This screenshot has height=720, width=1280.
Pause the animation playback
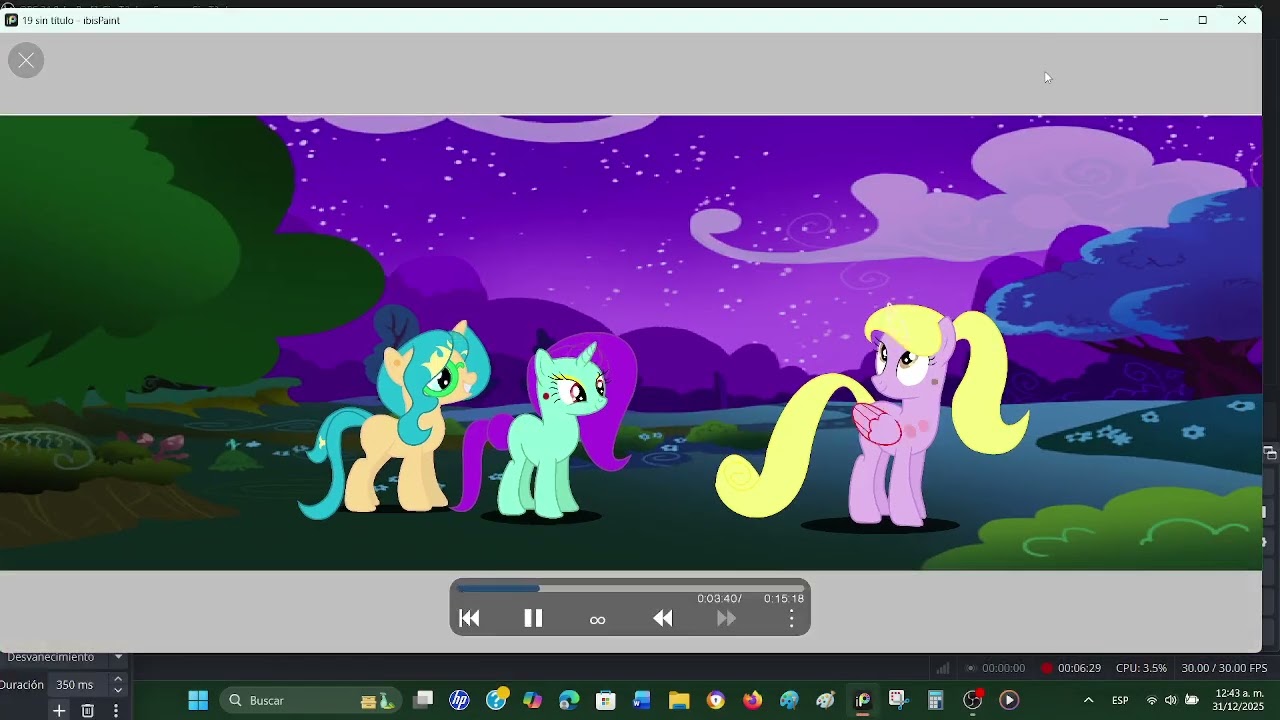click(x=533, y=619)
